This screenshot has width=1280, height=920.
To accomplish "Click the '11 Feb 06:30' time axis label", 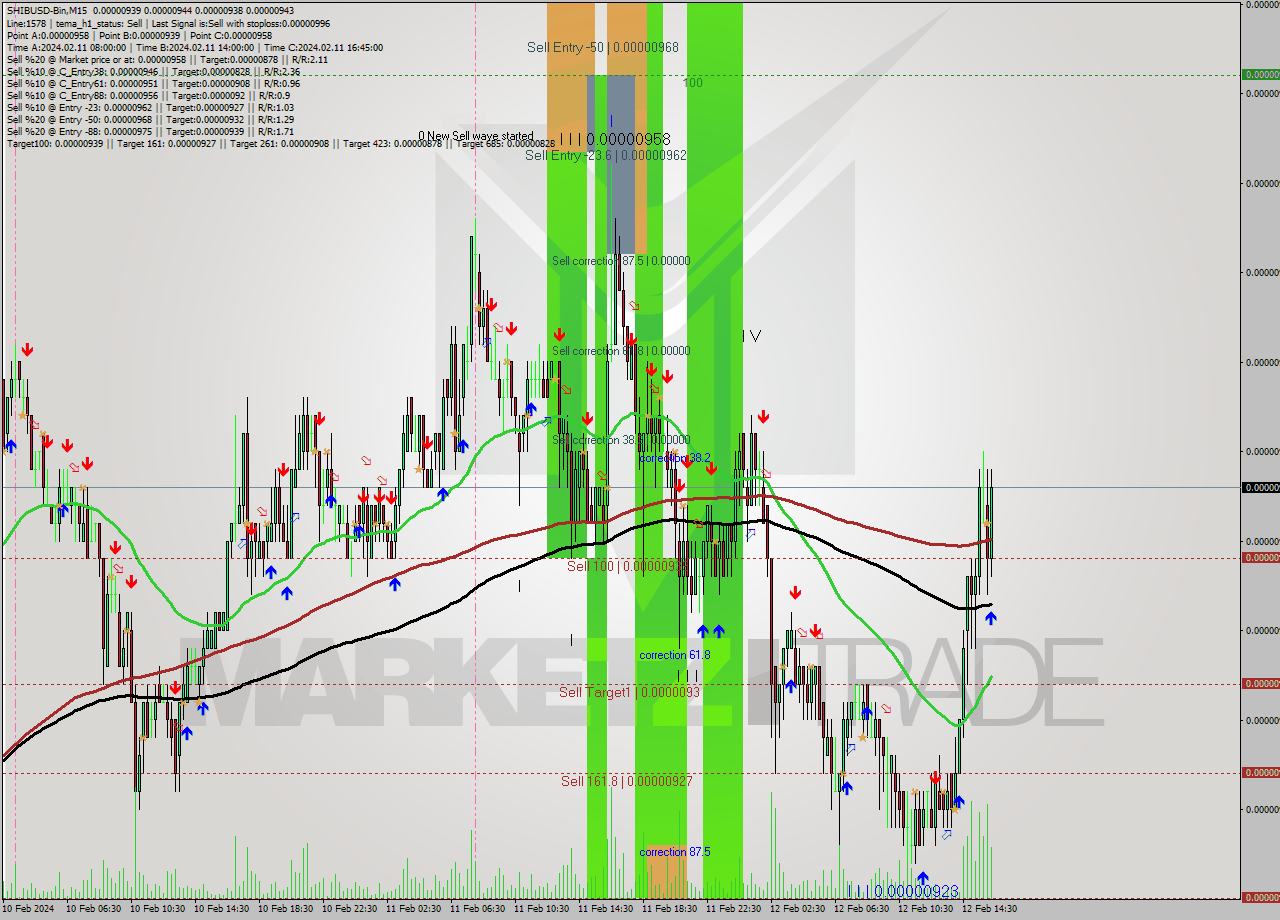I will pyautogui.click(x=477, y=909).
